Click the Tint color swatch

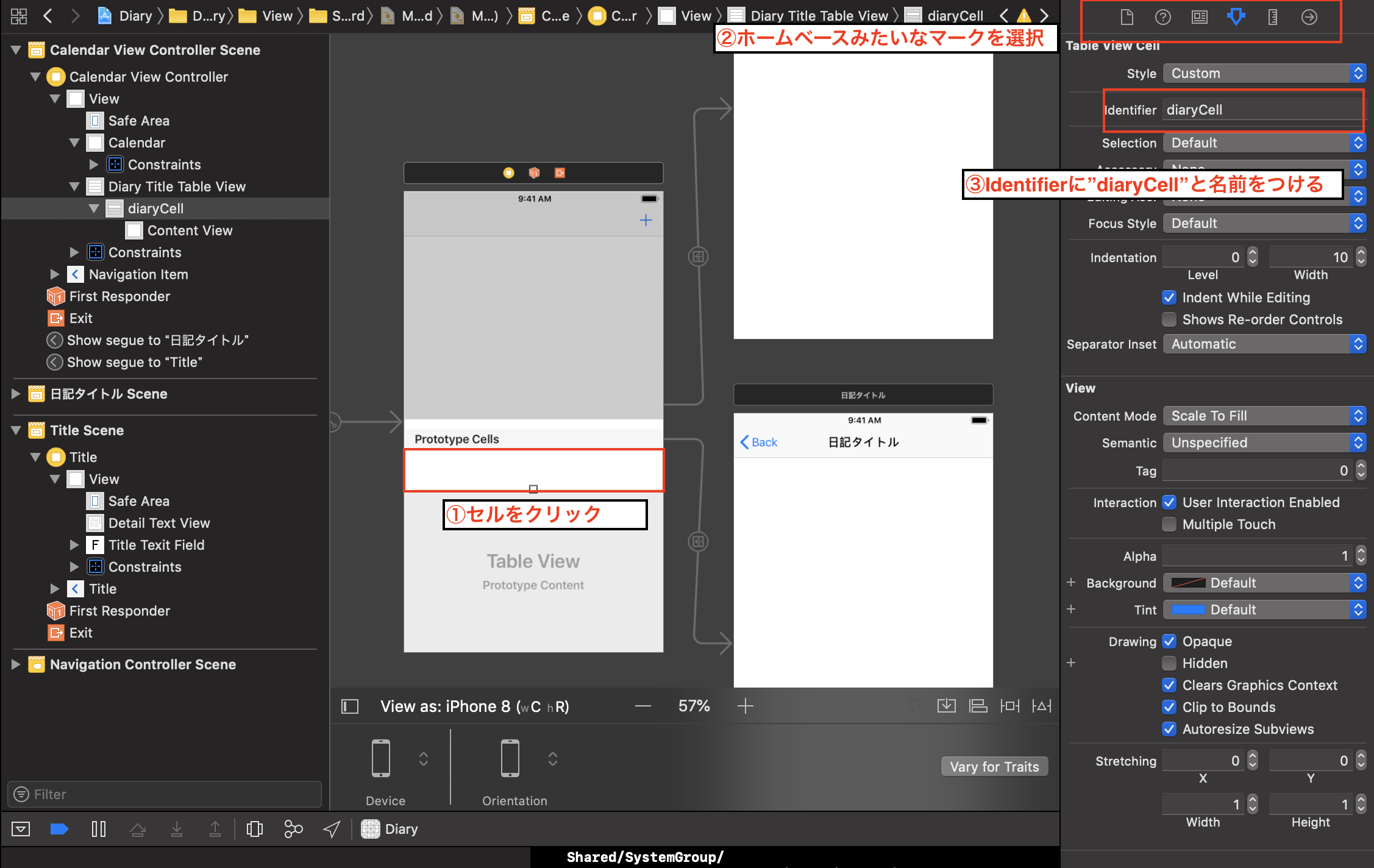pos(1188,610)
